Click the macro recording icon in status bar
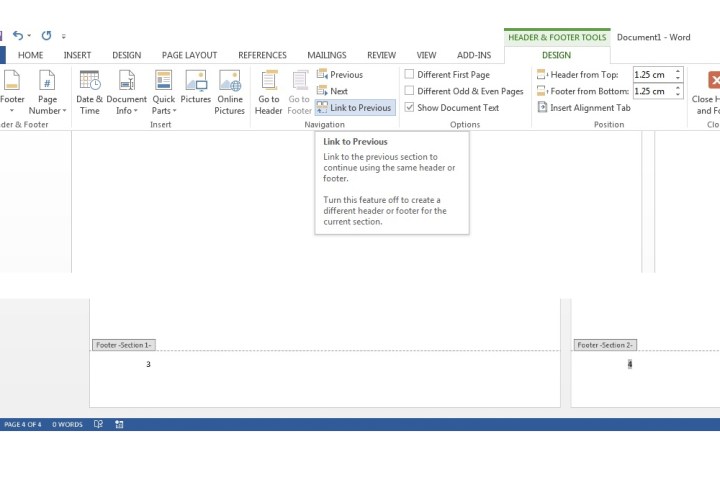Image resolution: width=720 pixels, height=480 pixels. click(119, 424)
